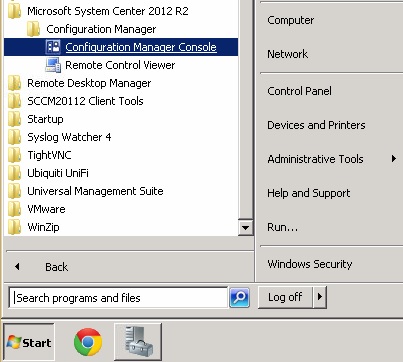The image size is (403, 362).
Task: Expand the 'Startup' folder label
Action: [x=45, y=119]
